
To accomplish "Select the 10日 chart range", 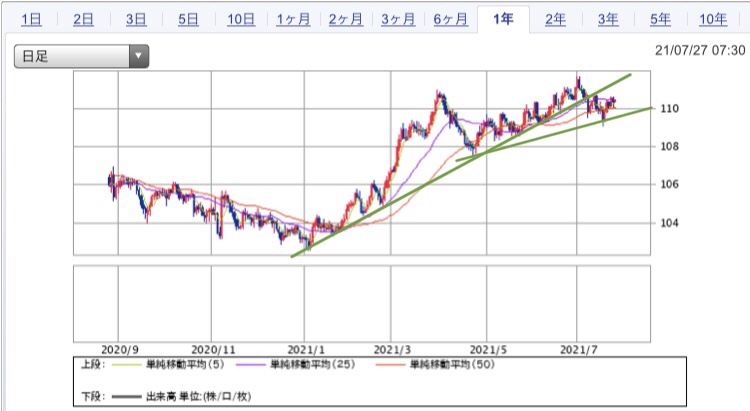I will (x=241, y=19).
